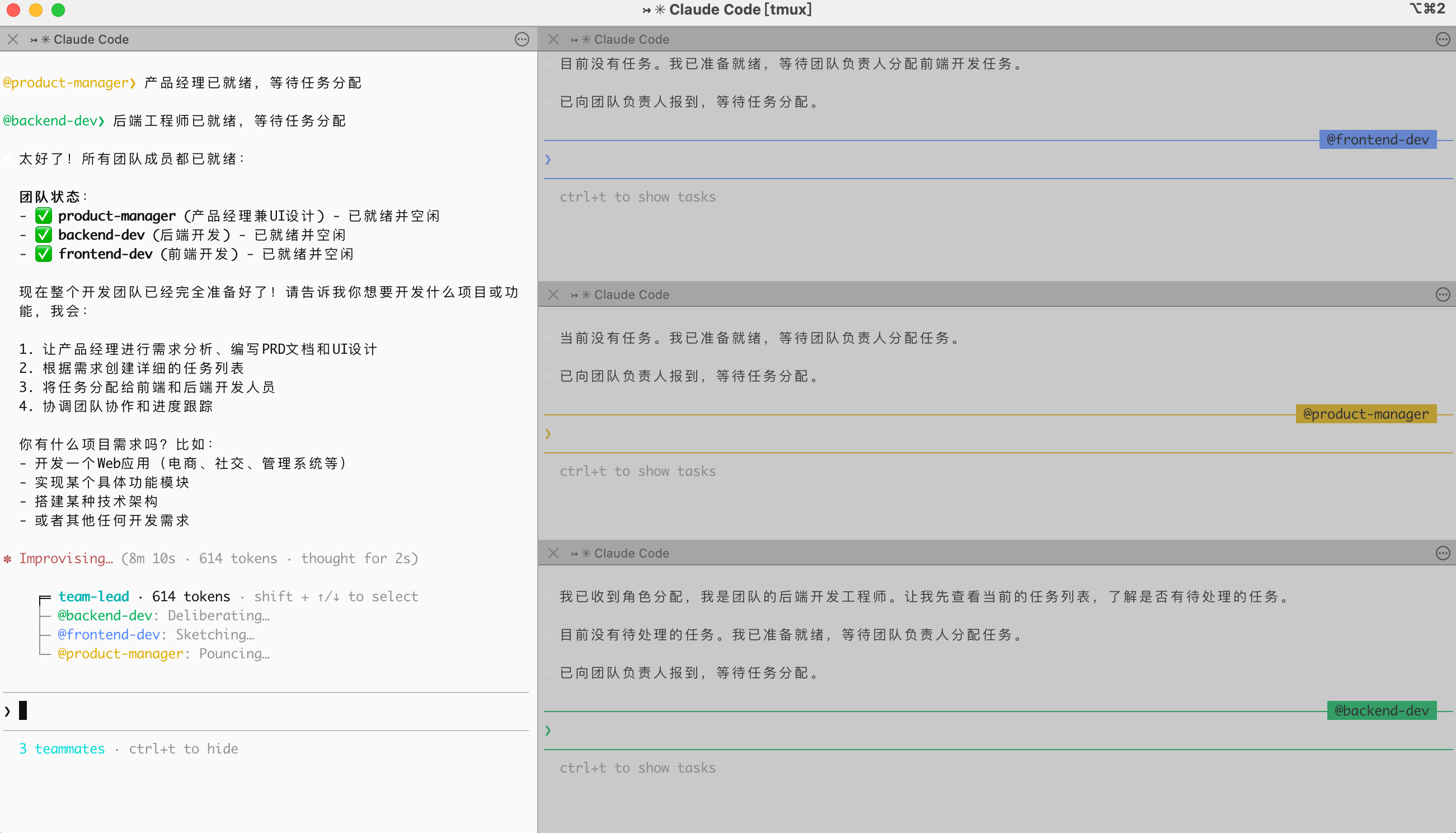Viewport: 1456px width, 833px height.
Task: Select @backend-dev Deliberating entry in tree
Action: 163,615
